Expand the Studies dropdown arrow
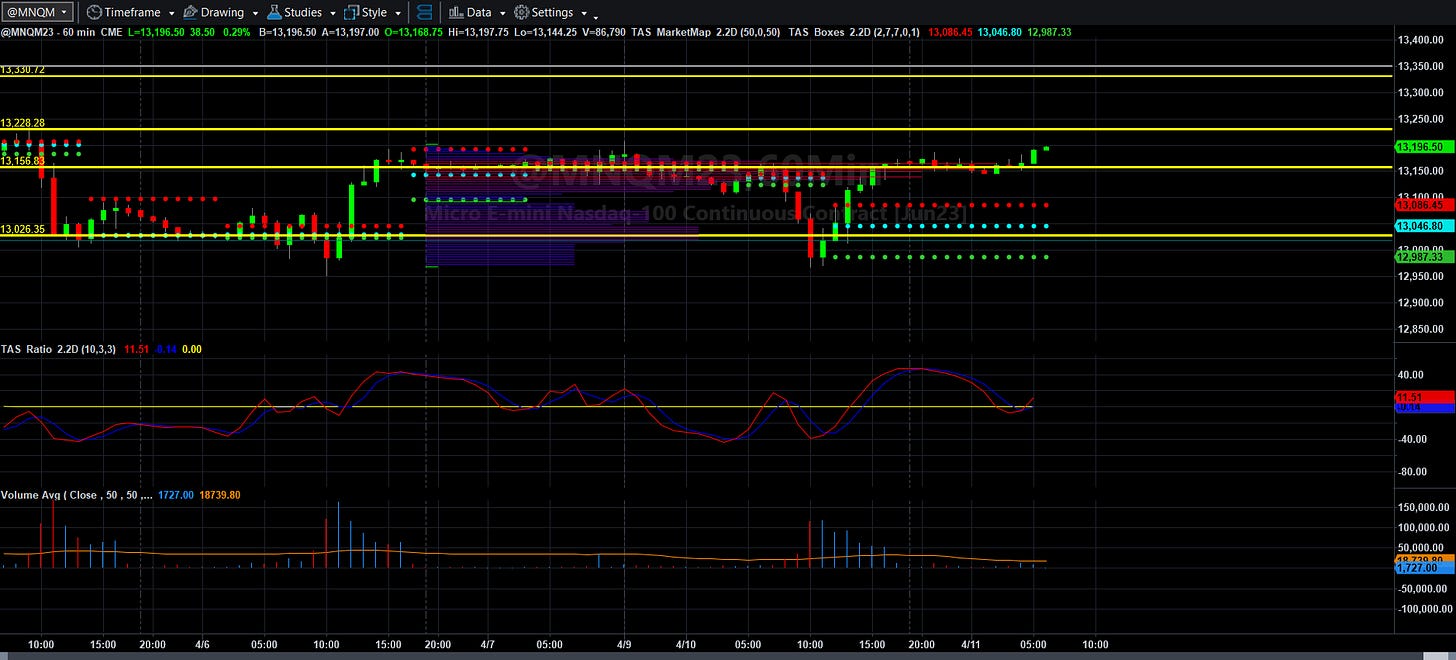This screenshot has height=660, width=1456. click(x=332, y=14)
